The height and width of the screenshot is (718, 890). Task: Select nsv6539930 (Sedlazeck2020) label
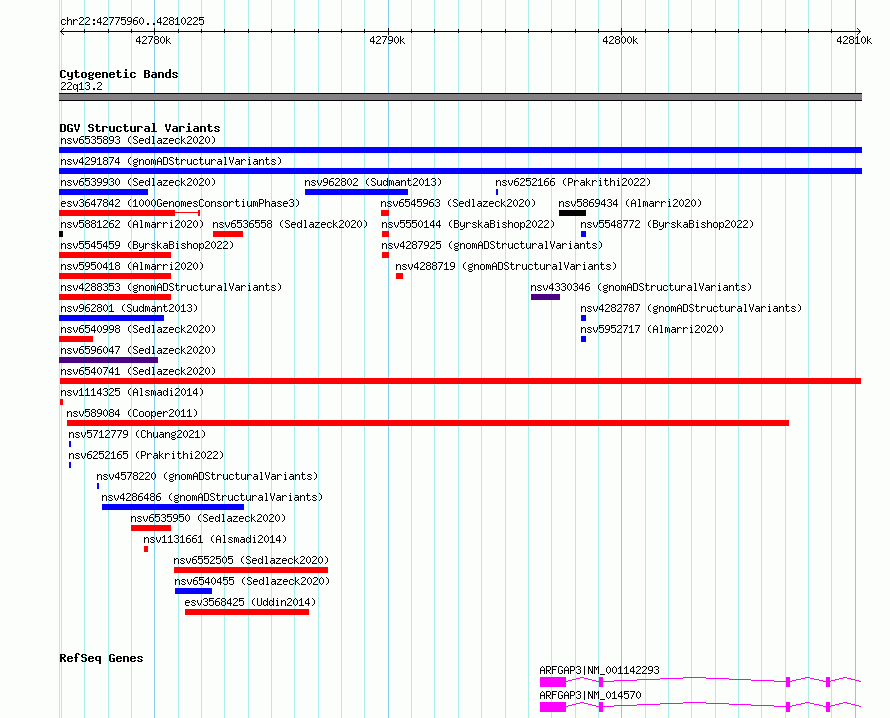[138, 182]
